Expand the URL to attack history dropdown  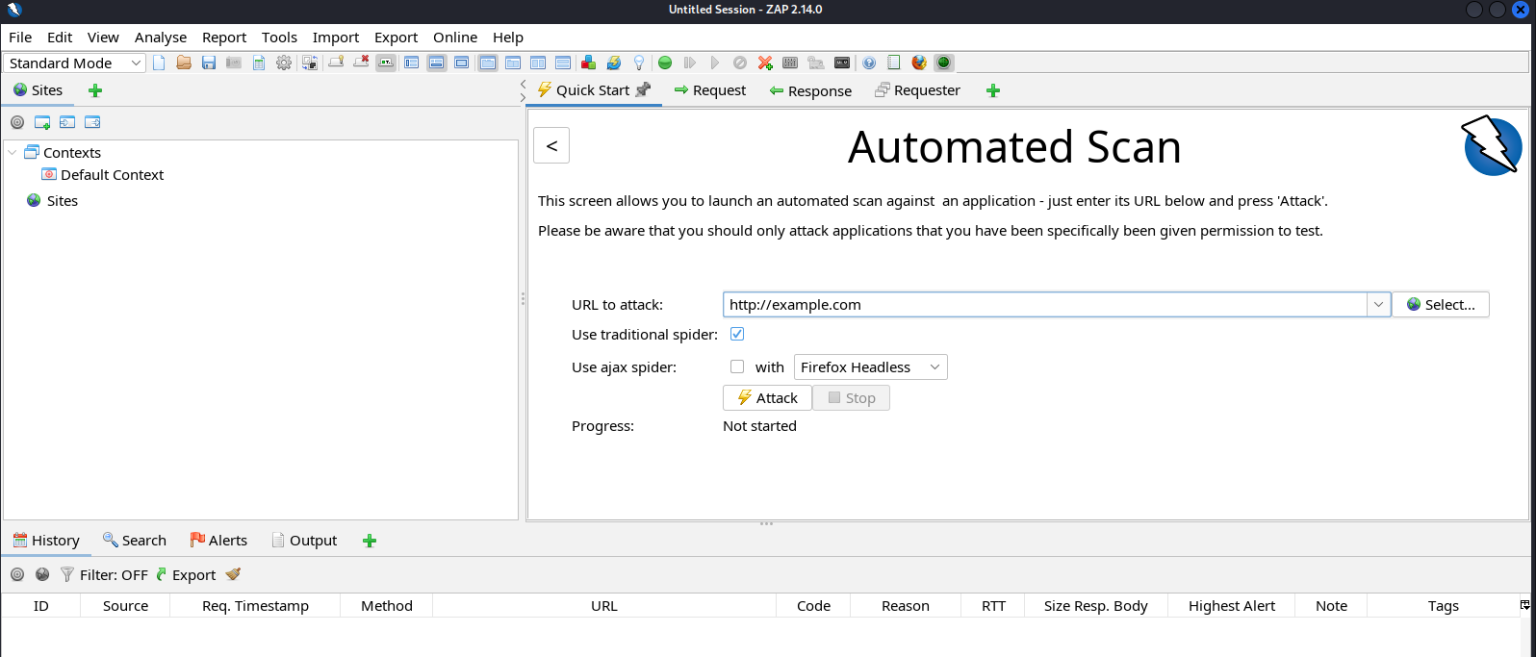point(1379,304)
